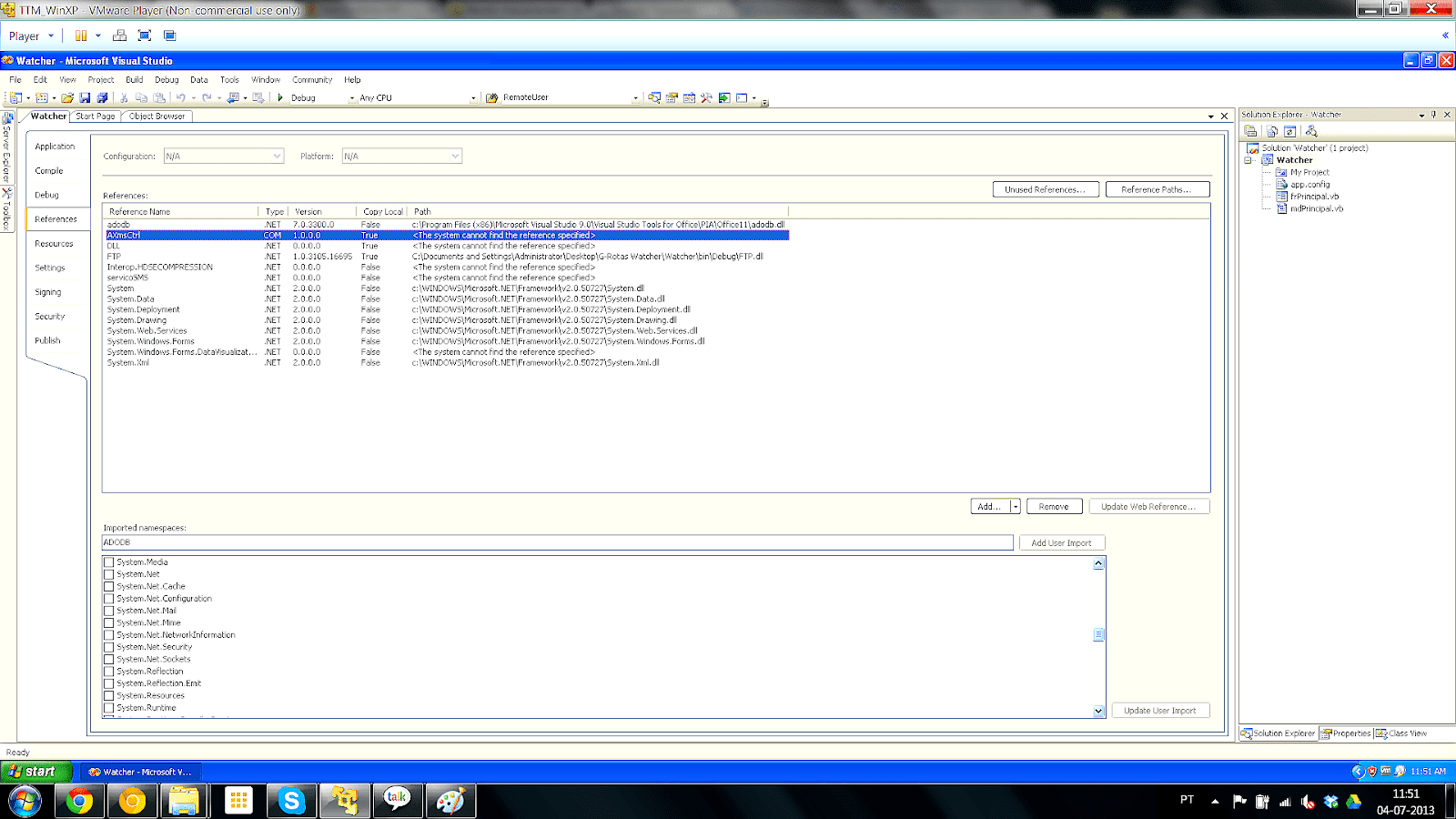Select the Compile project settings tab
This screenshot has height=819, width=1456.
(49, 171)
